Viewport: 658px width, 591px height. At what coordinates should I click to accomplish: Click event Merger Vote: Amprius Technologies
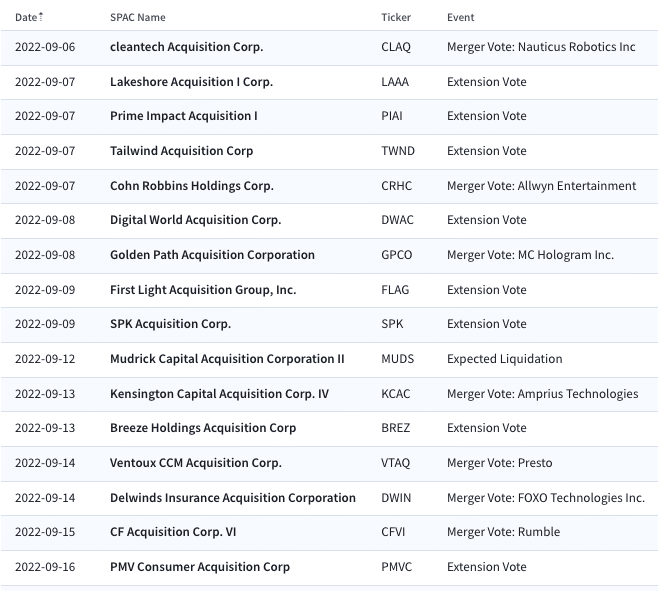click(x=543, y=394)
